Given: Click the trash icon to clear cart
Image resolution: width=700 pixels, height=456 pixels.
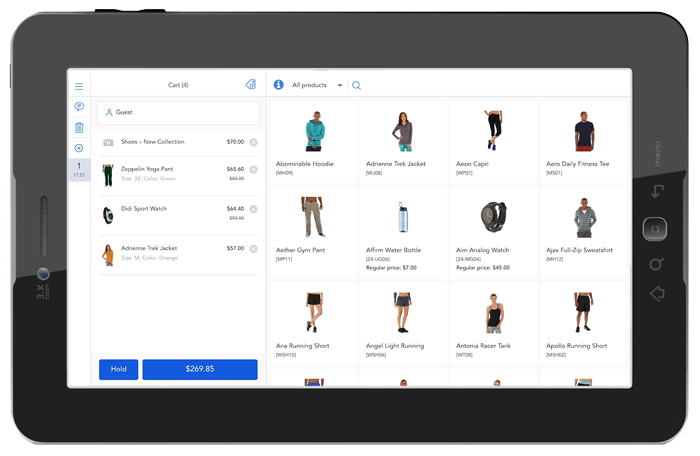Looking at the screenshot, I should [79, 128].
